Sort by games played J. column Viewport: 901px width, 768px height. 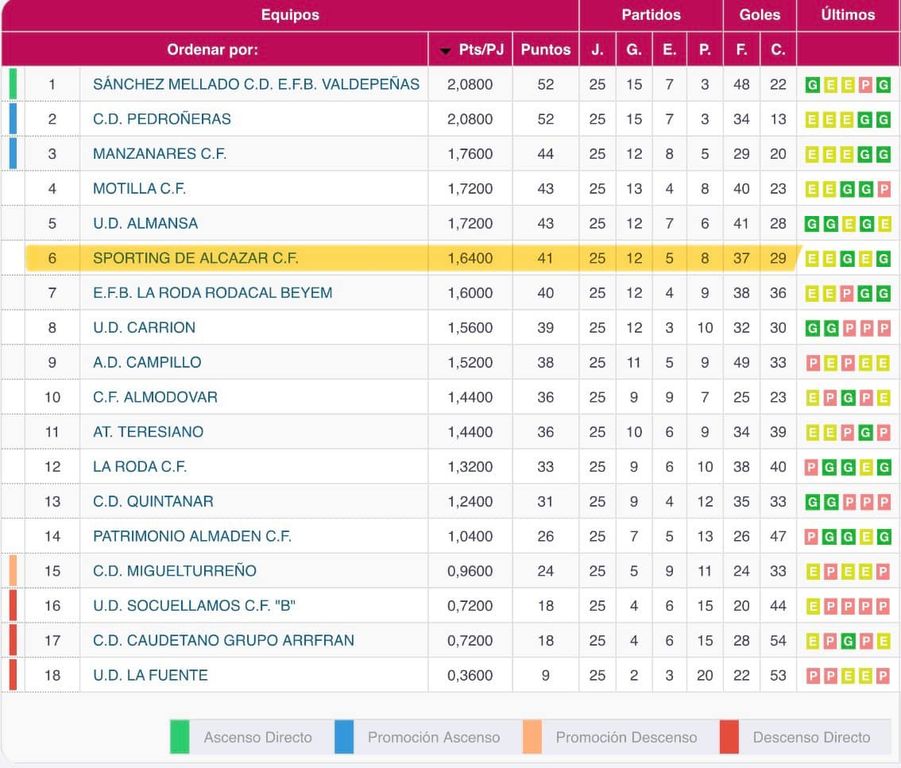[597, 49]
